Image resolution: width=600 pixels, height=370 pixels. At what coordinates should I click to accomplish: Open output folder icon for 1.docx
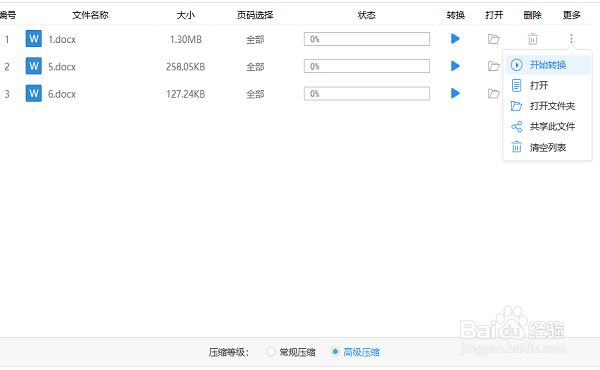click(x=494, y=39)
